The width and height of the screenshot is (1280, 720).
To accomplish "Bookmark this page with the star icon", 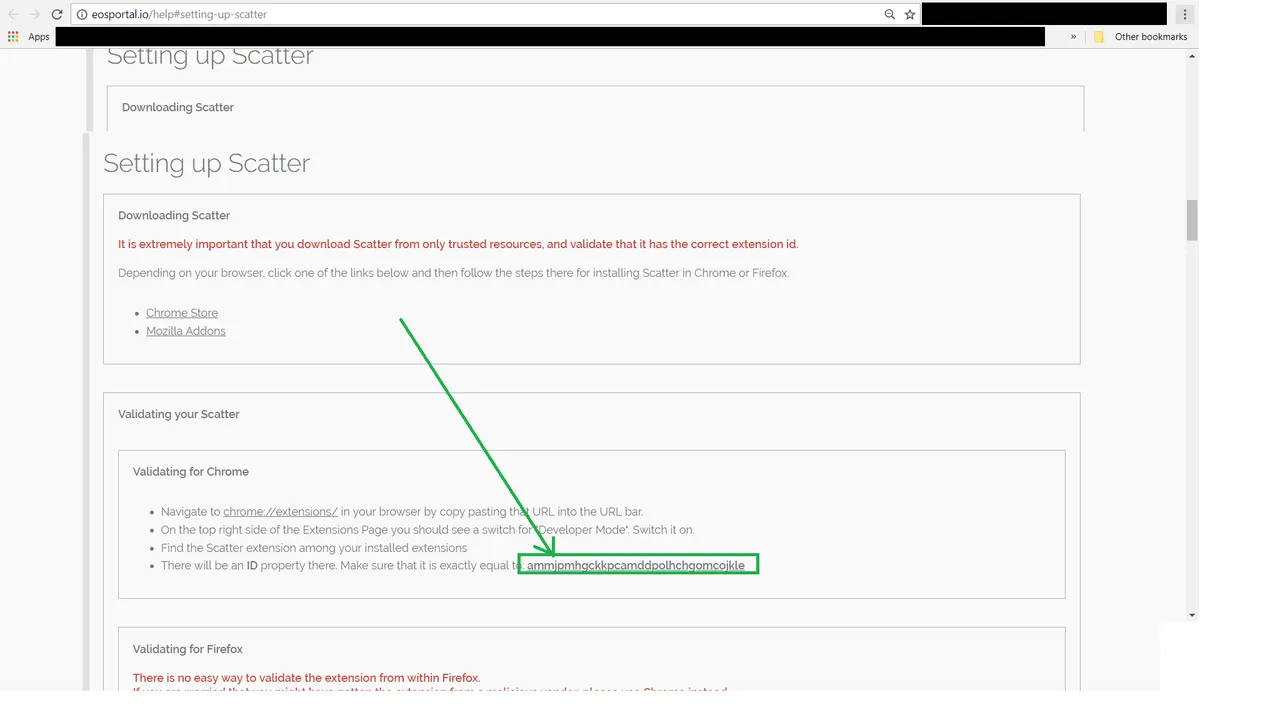I will pyautogui.click(x=910, y=14).
